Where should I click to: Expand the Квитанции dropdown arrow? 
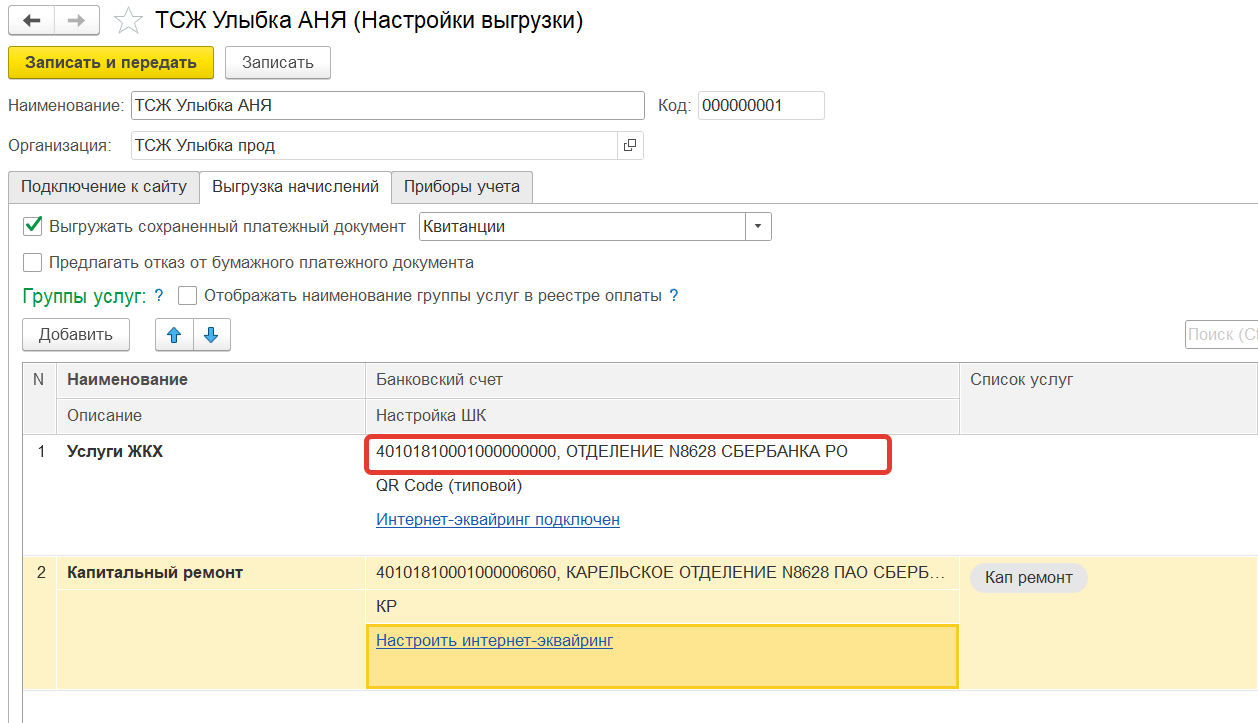click(x=758, y=227)
